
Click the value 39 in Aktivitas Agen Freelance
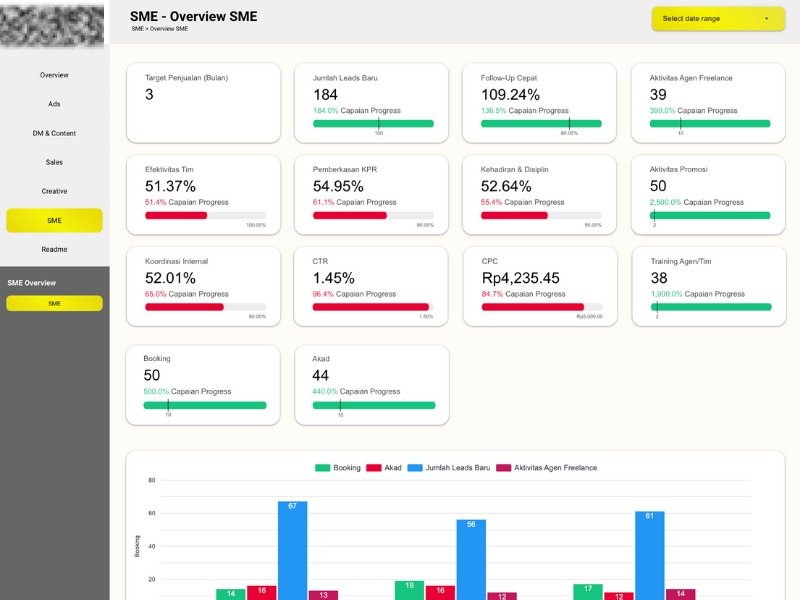coord(658,95)
